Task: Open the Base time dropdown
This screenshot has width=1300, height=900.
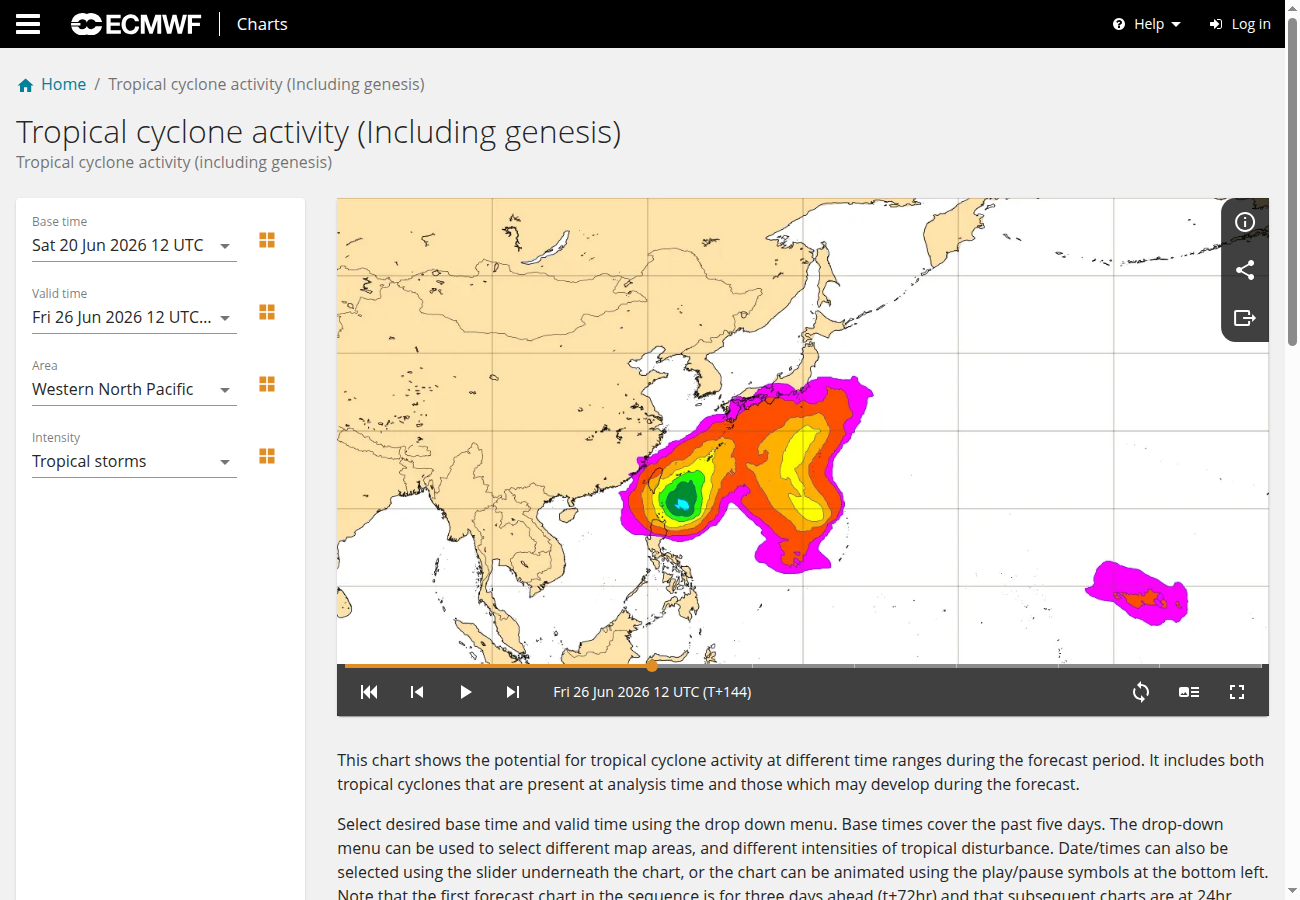Action: (x=134, y=246)
